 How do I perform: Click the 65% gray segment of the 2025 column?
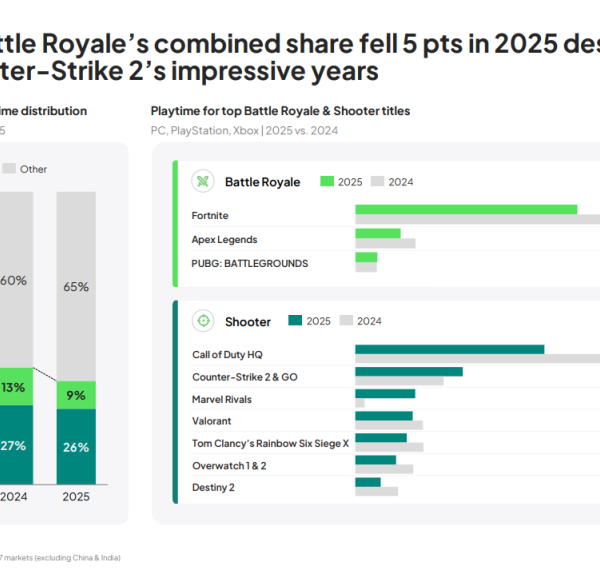click(76, 286)
